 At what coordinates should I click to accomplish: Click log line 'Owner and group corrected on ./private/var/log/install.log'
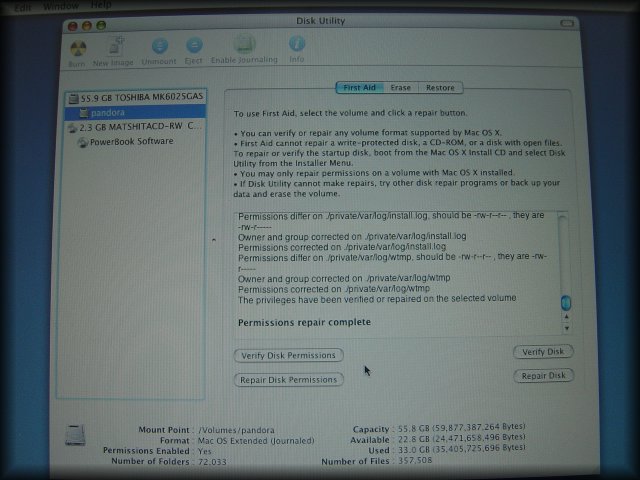click(352, 237)
